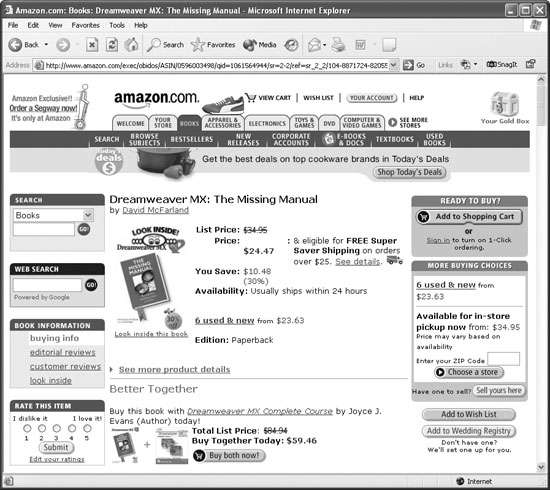The width and height of the screenshot is (550, 490).
Task: Open the Books search category dropdown
Action: (x=88, y=215)
